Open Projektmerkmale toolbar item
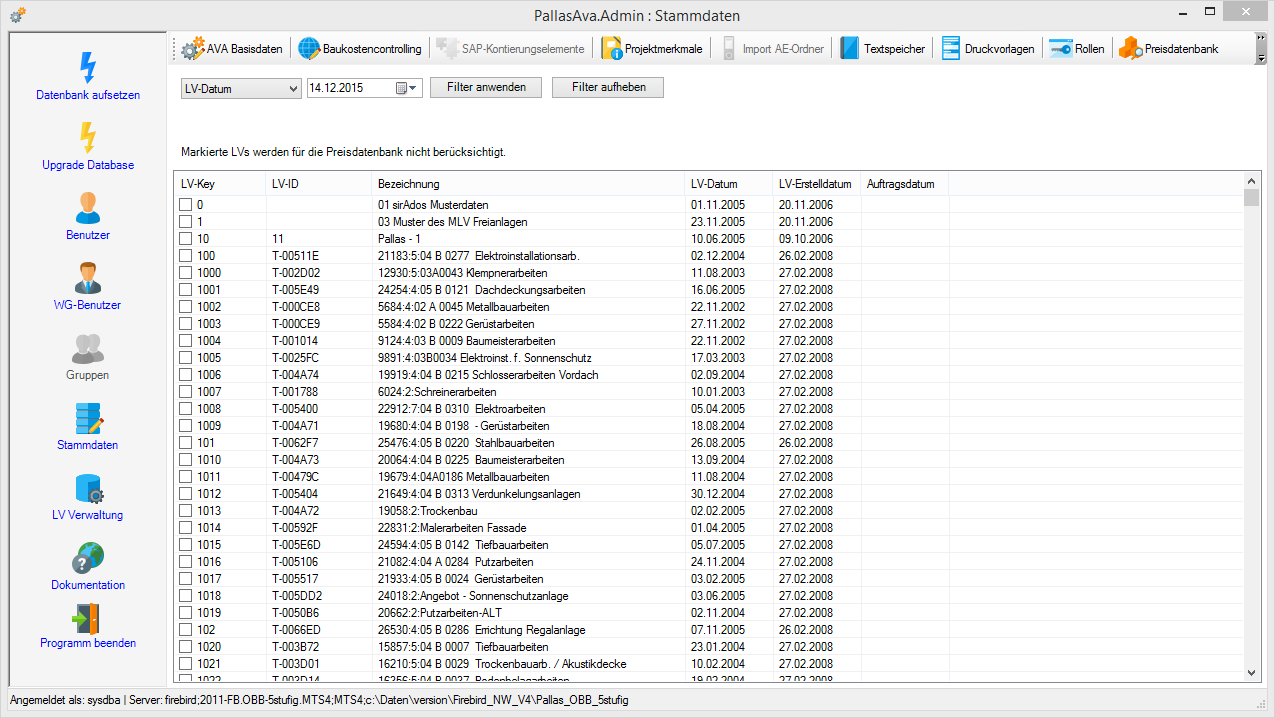Screen dimensions: 1275x718 (x=653, y=48)
